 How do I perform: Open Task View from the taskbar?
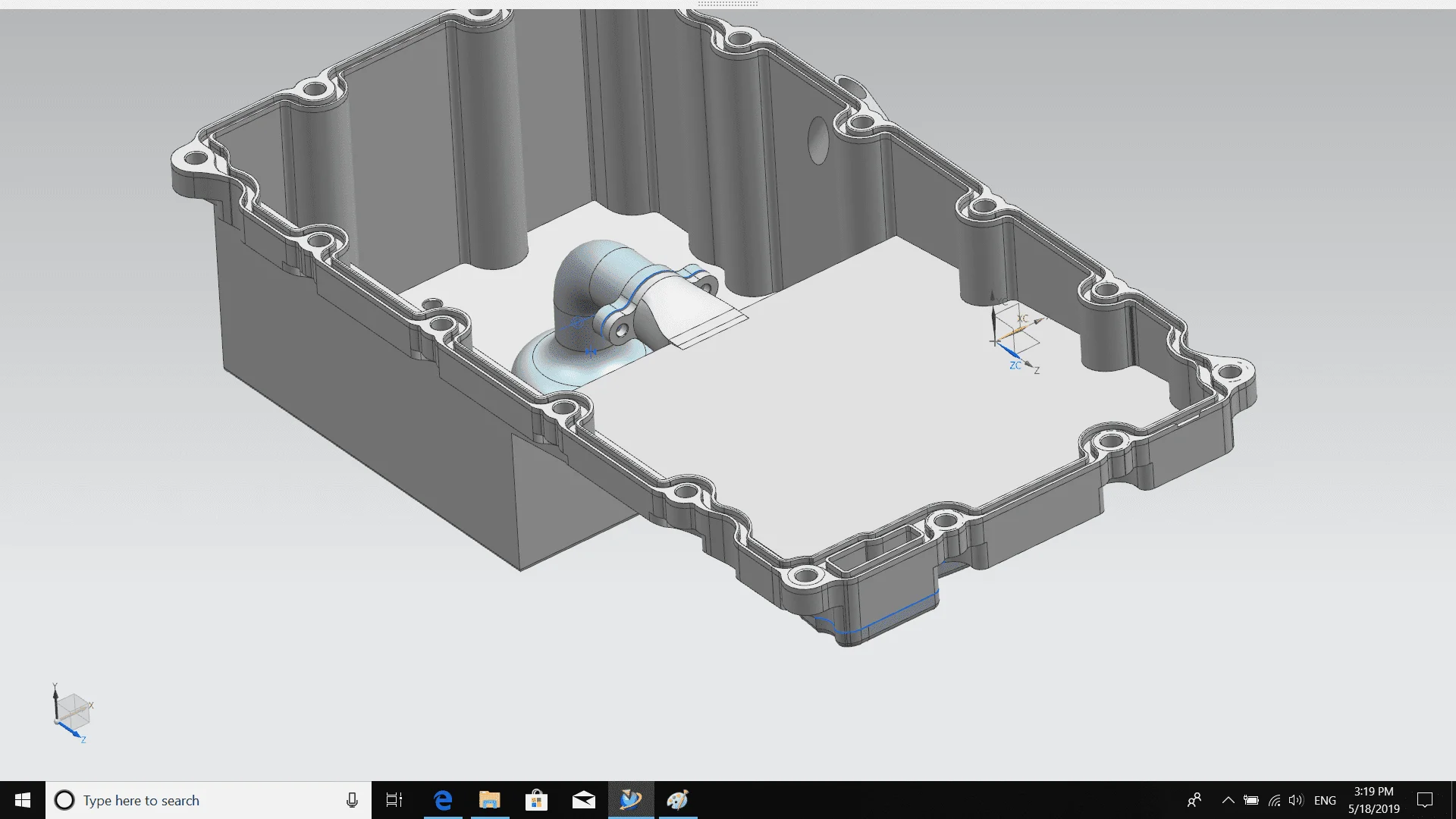coord(394,800)
